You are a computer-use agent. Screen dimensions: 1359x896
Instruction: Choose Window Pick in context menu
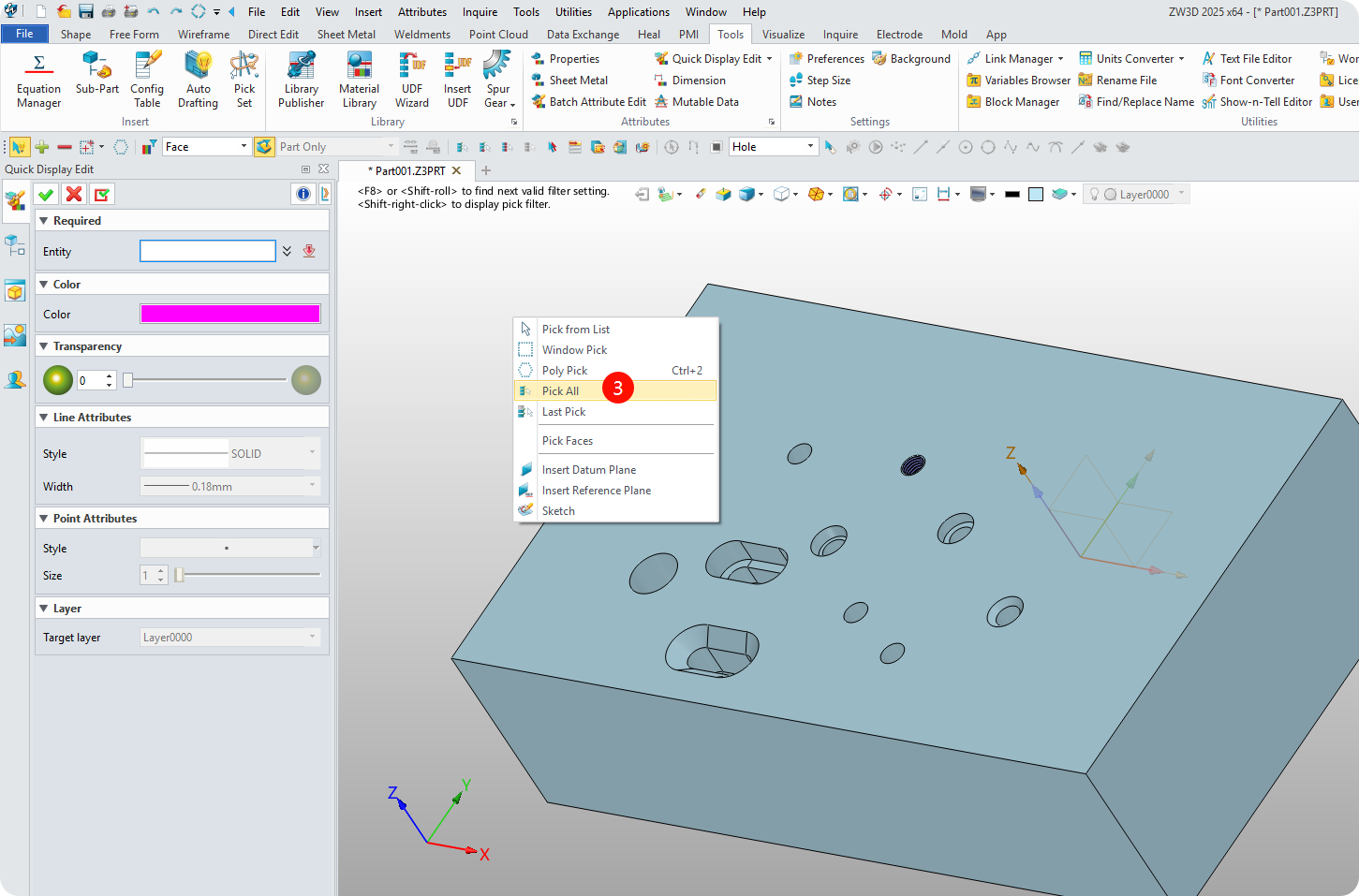click(615, 349)
